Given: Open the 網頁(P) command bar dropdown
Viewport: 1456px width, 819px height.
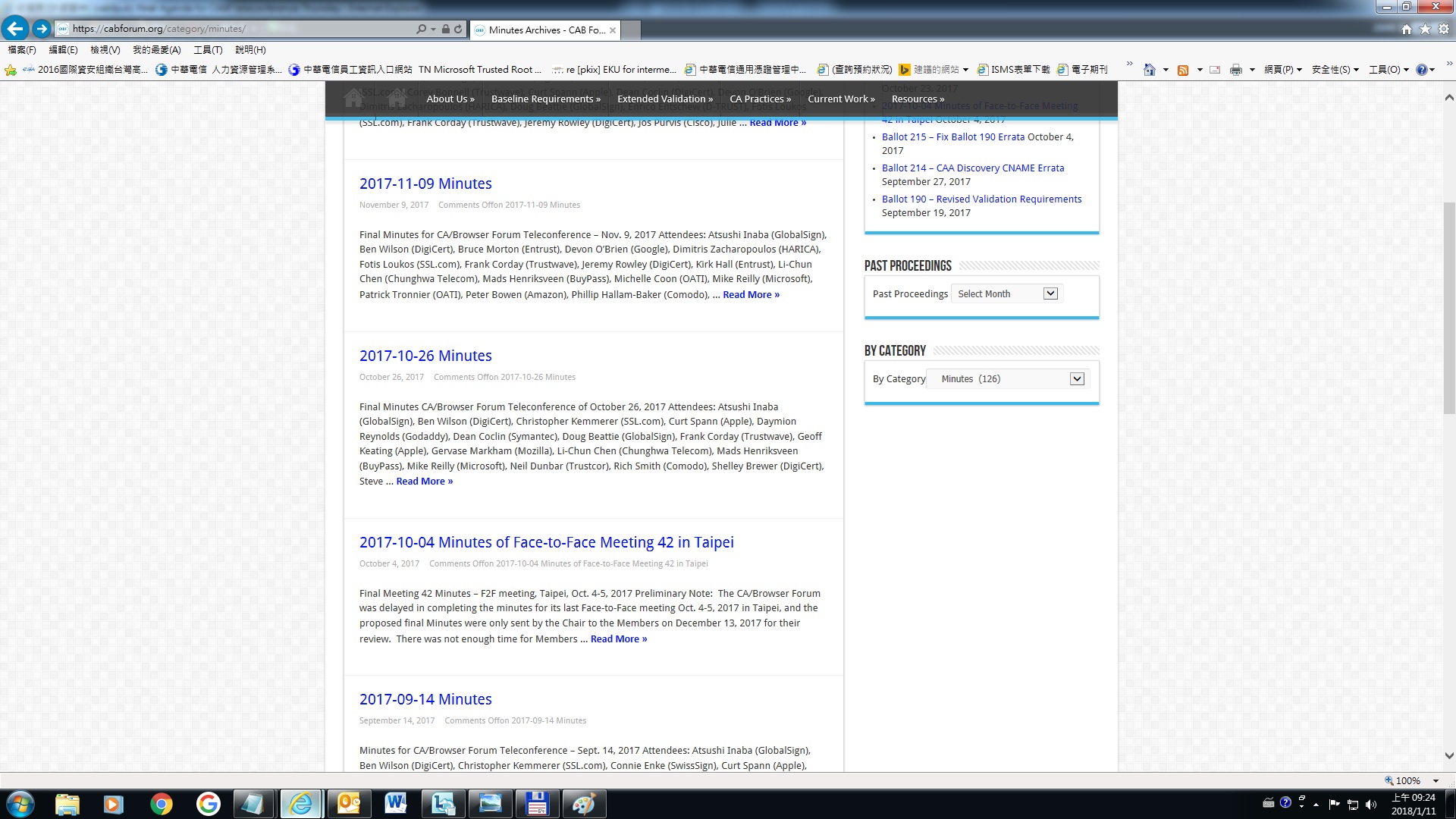Looking at the screenshot, I should point(1283,70).
